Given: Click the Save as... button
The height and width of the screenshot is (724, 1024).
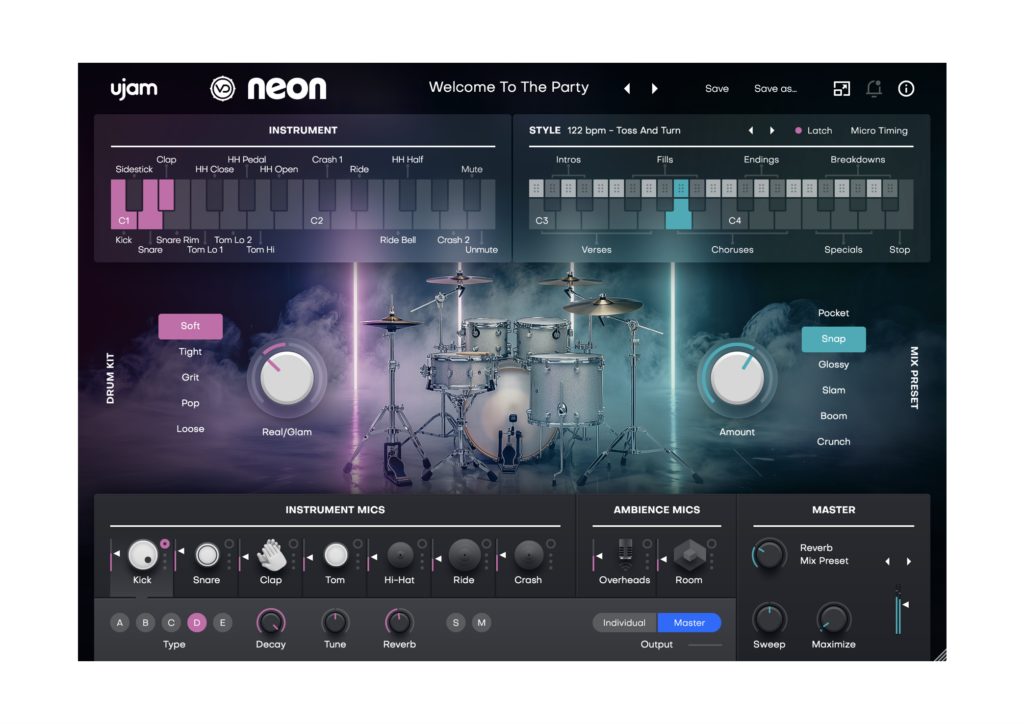Looking at the screenshot, I should 775,88.
